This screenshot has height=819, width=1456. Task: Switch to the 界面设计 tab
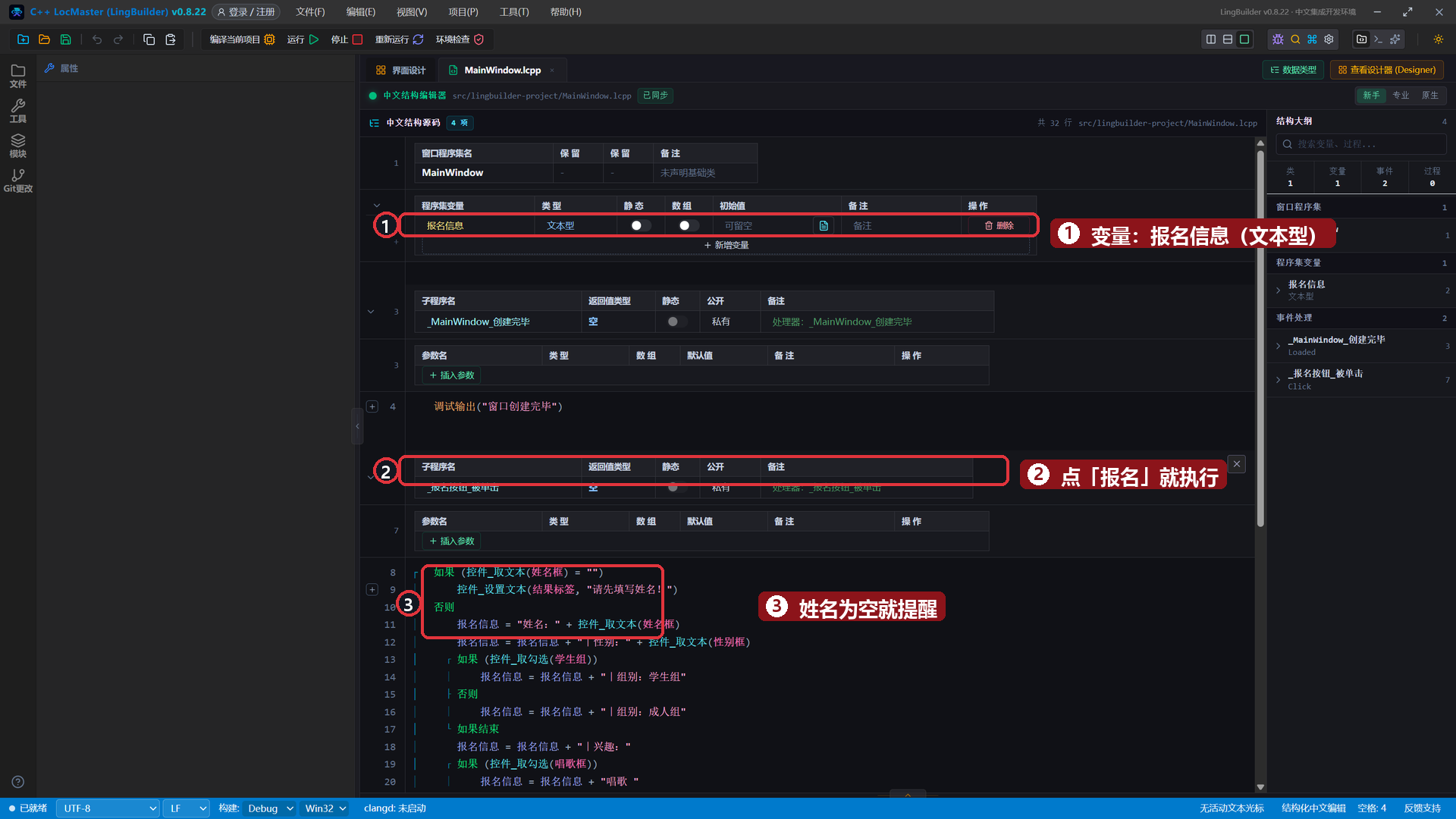coord(400,70)
